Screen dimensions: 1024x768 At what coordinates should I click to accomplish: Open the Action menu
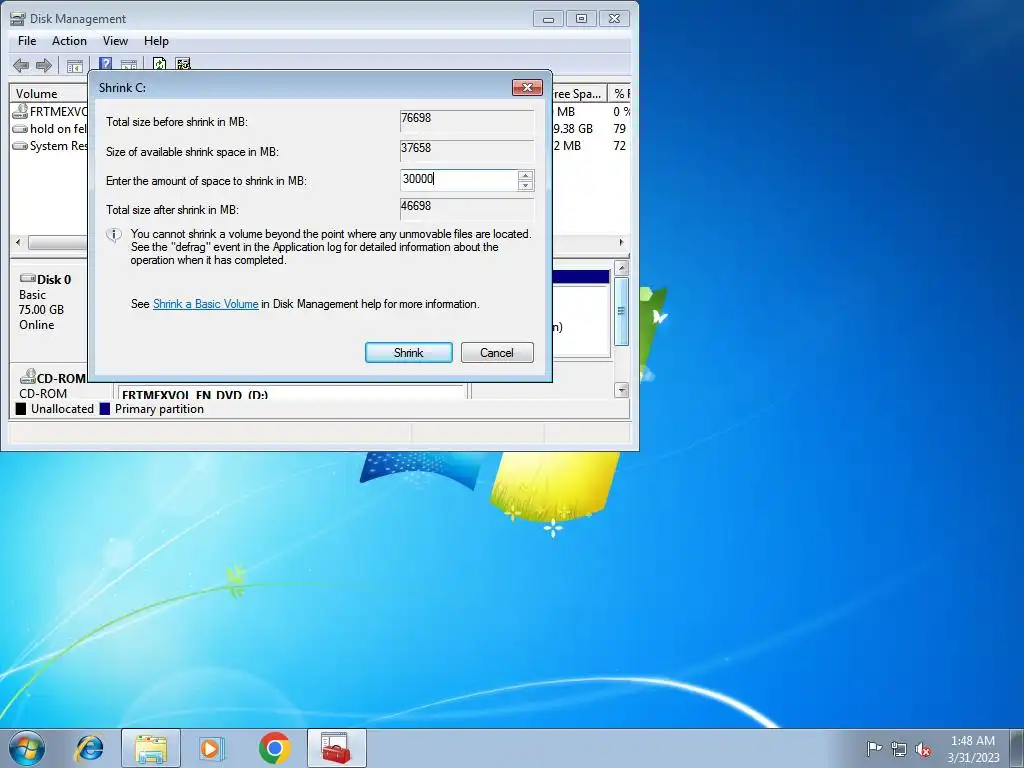(x=69, y=40)
